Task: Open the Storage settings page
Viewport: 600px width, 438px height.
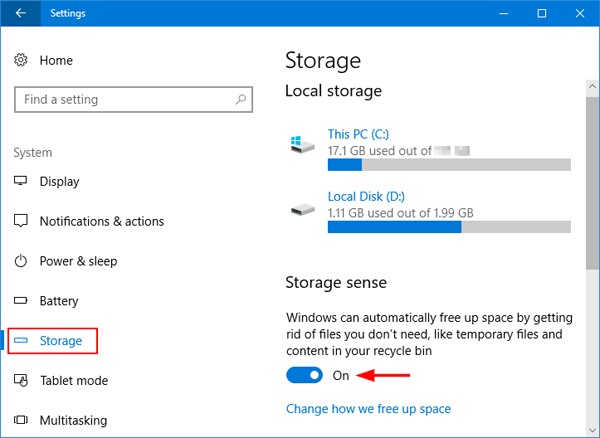Action: coord(60,341)
